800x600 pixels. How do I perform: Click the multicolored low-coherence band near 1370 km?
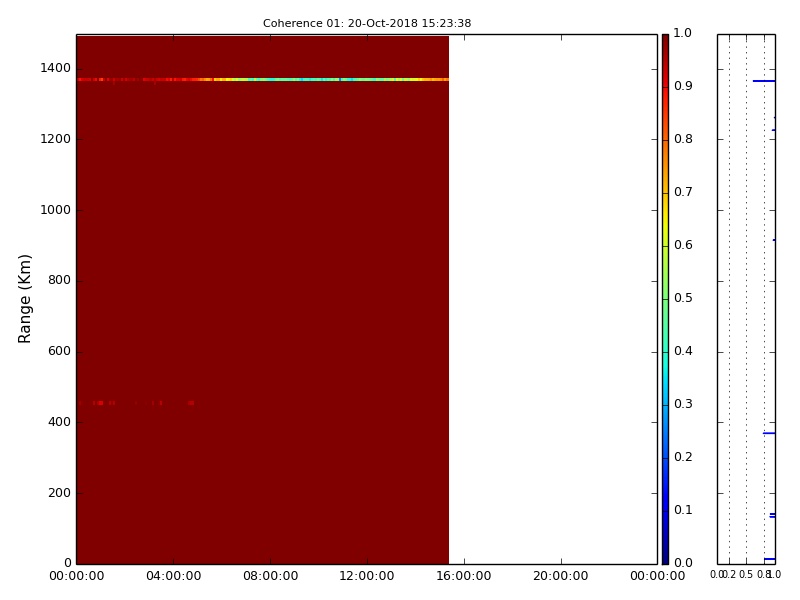[263, 80]
